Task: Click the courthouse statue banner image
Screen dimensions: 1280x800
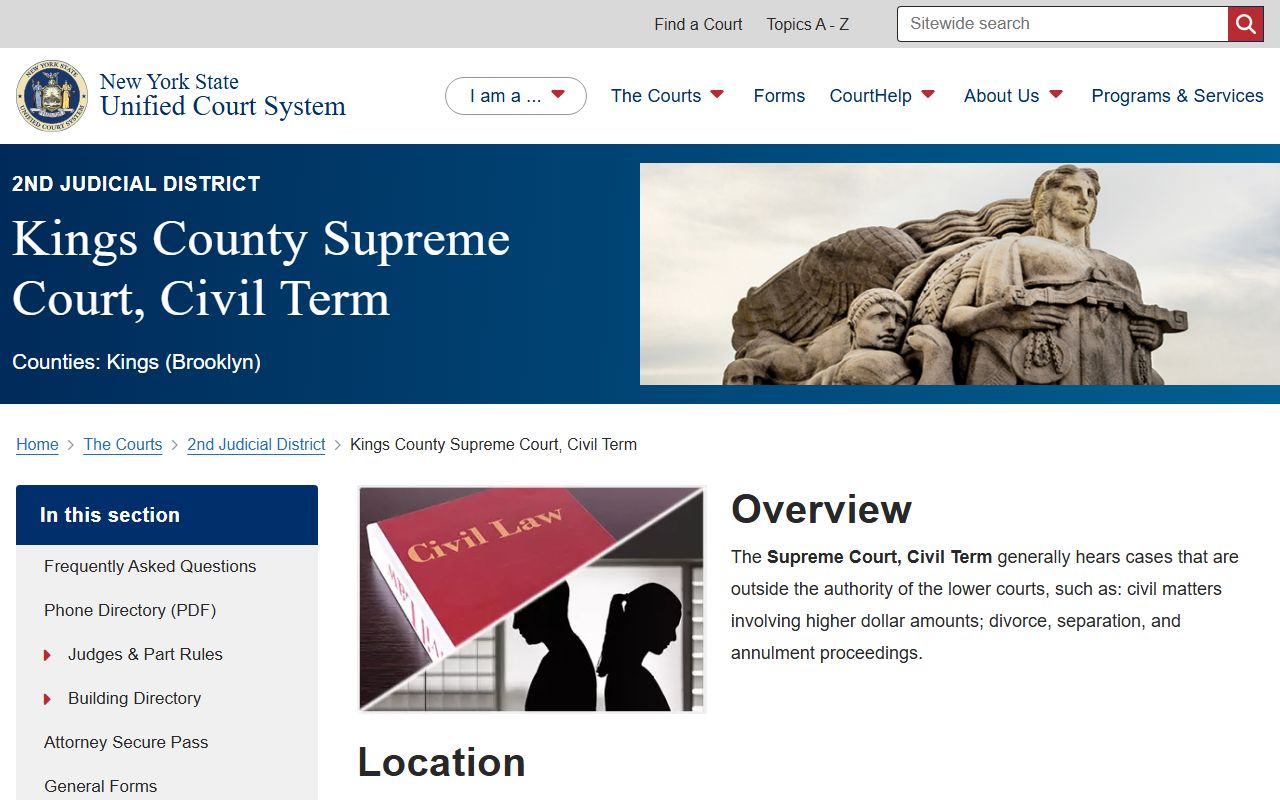Action: point(960,274)
